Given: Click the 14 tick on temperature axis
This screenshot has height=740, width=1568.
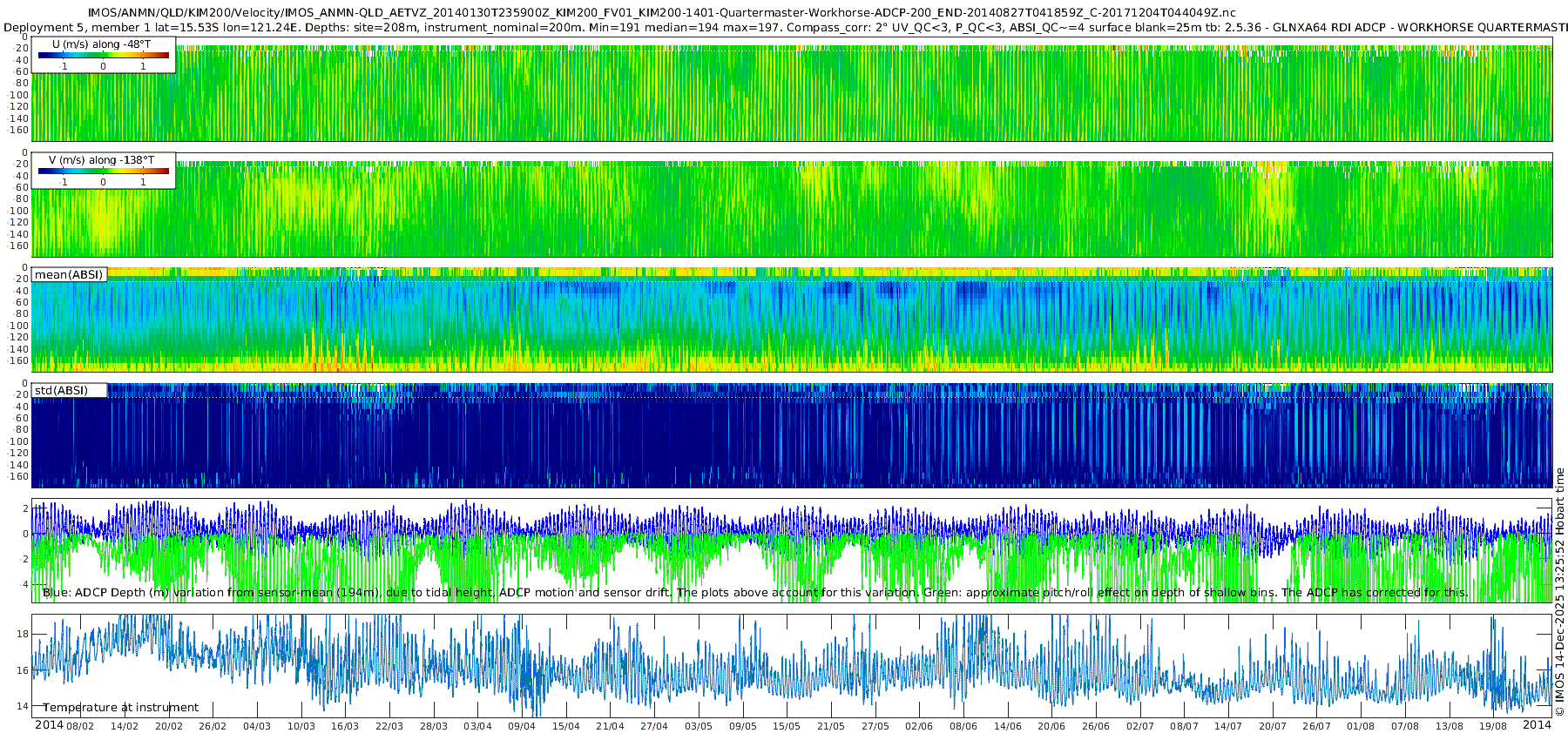Looking at the screenshot, I should [x=23, y=706].
